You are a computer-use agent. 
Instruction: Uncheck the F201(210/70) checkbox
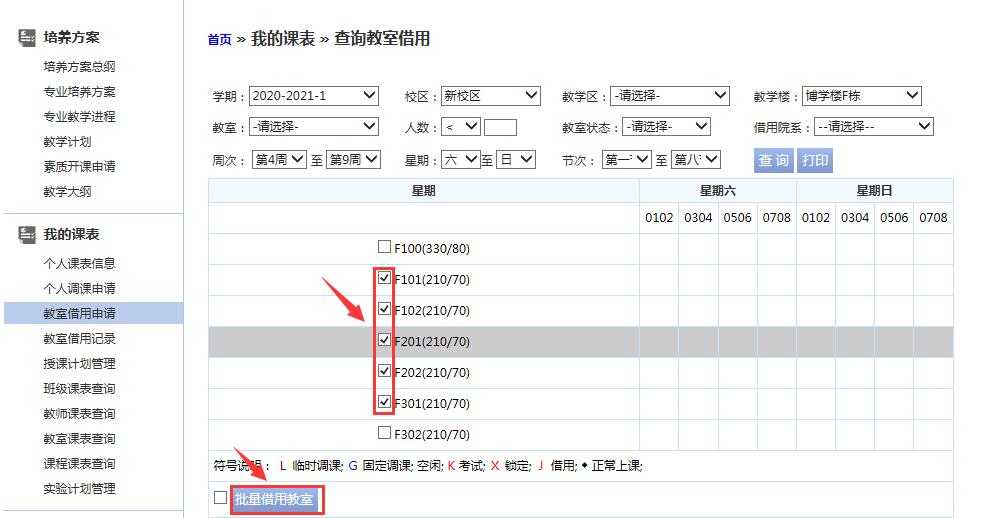click(385, 341)
